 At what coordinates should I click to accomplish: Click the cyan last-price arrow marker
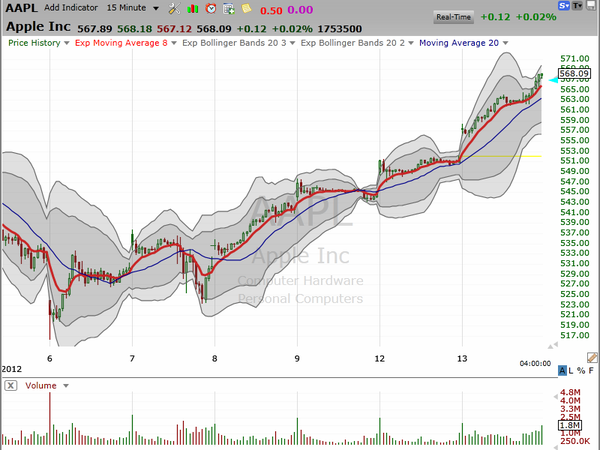[x=553, y=80]
